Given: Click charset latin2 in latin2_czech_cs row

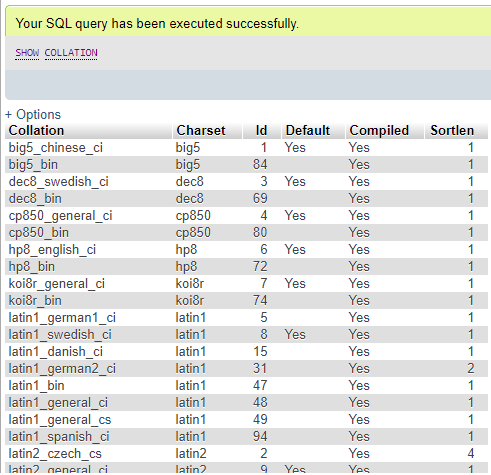Looking at the screenshot, I should (x=191, y=454).
